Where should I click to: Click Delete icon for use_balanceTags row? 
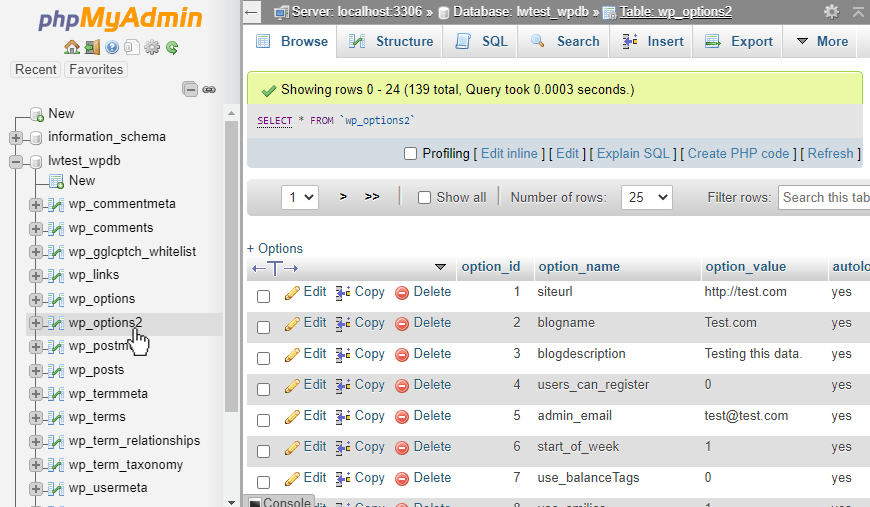point(402,479)
